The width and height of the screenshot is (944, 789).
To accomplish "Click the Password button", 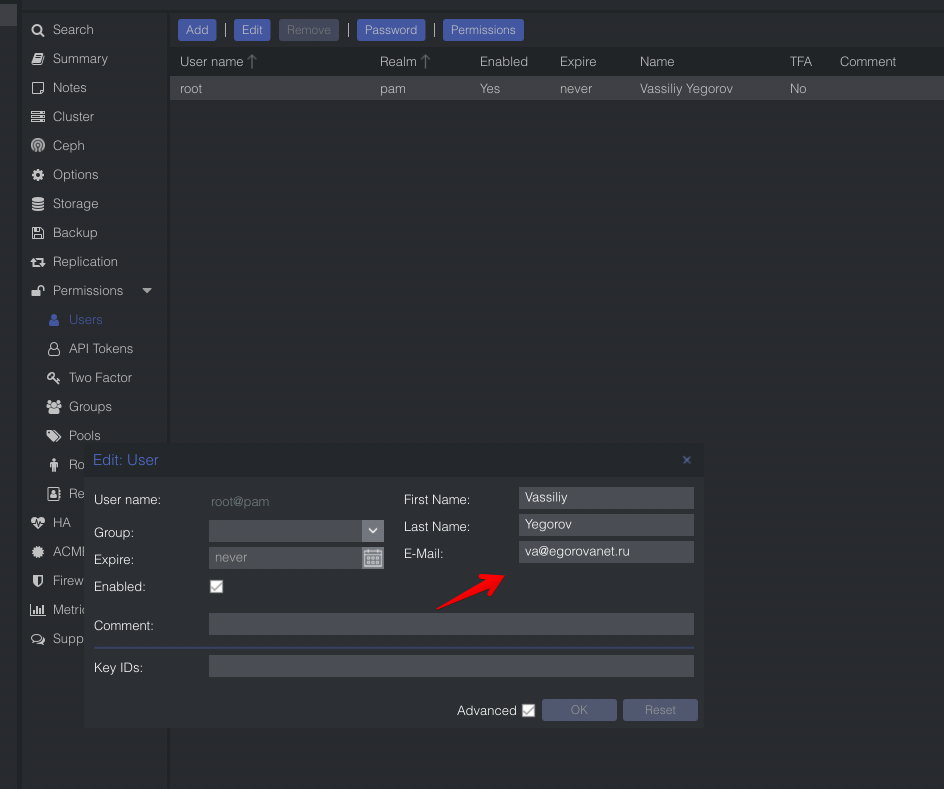I will (391, 30).
